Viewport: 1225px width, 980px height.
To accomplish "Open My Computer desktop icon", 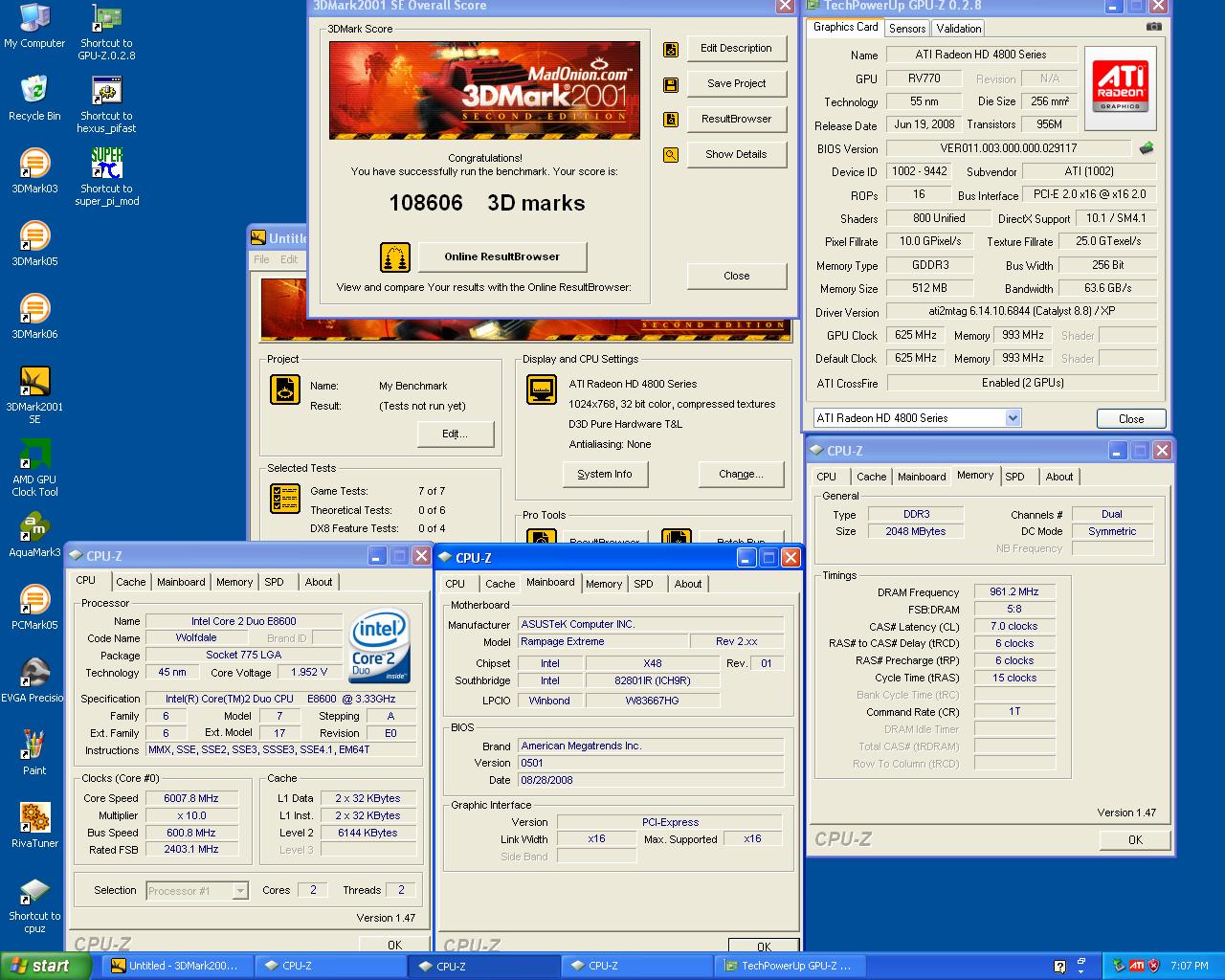I will pyautogui.click(x=34, y=27).
